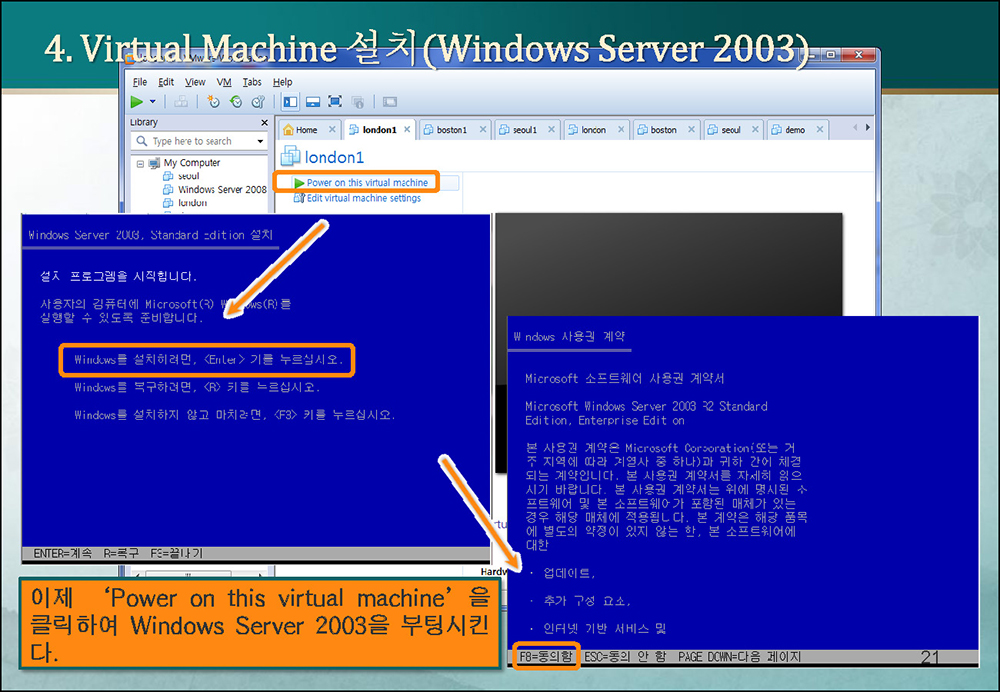Click the green Power On toolbar icon

click(136, 101)
